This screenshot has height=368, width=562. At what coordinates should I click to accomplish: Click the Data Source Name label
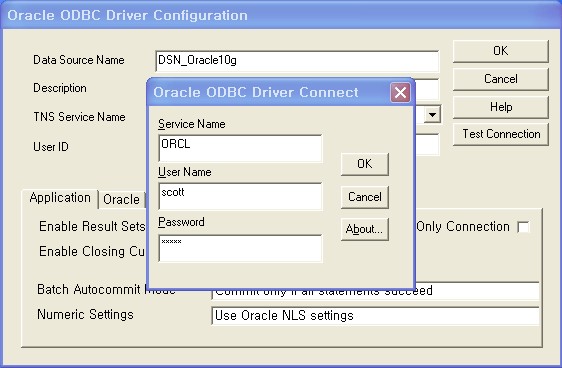click(79, 60)
